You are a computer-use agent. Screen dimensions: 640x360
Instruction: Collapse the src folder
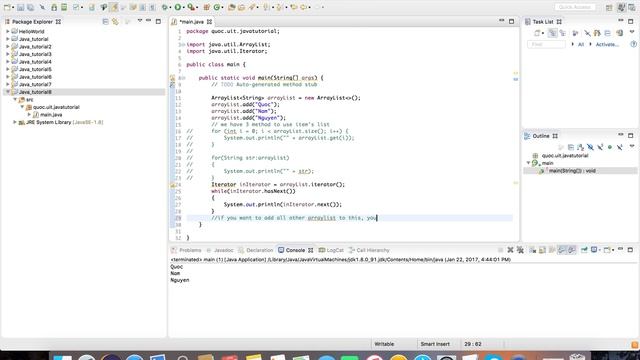click(x=15, y=99)
